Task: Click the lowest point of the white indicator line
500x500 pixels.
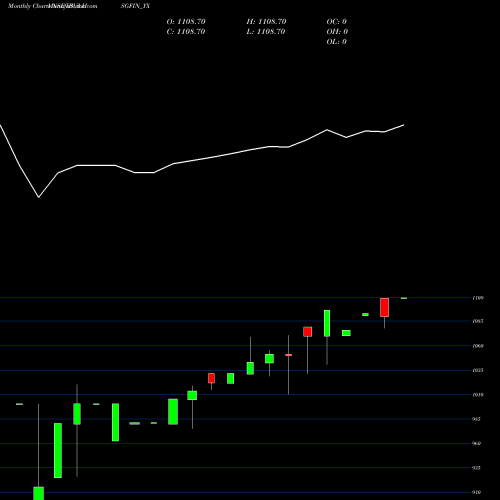Action: [x=39, y=197]
